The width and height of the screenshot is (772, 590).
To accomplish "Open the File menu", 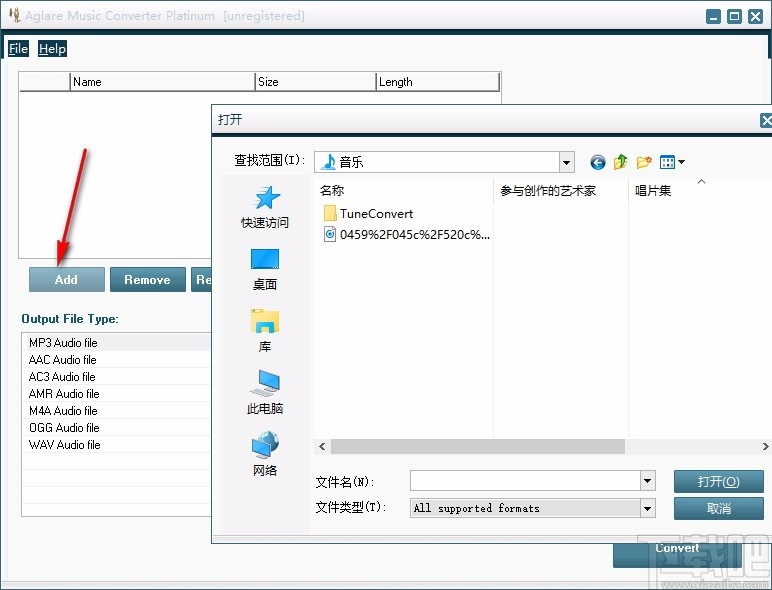I will [18, 49].
